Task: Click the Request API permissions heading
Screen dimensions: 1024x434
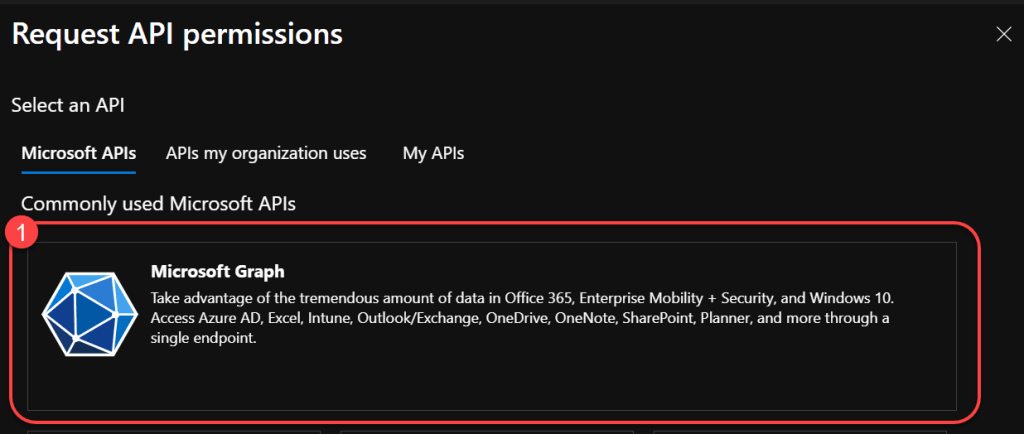Action: point(177,34)
